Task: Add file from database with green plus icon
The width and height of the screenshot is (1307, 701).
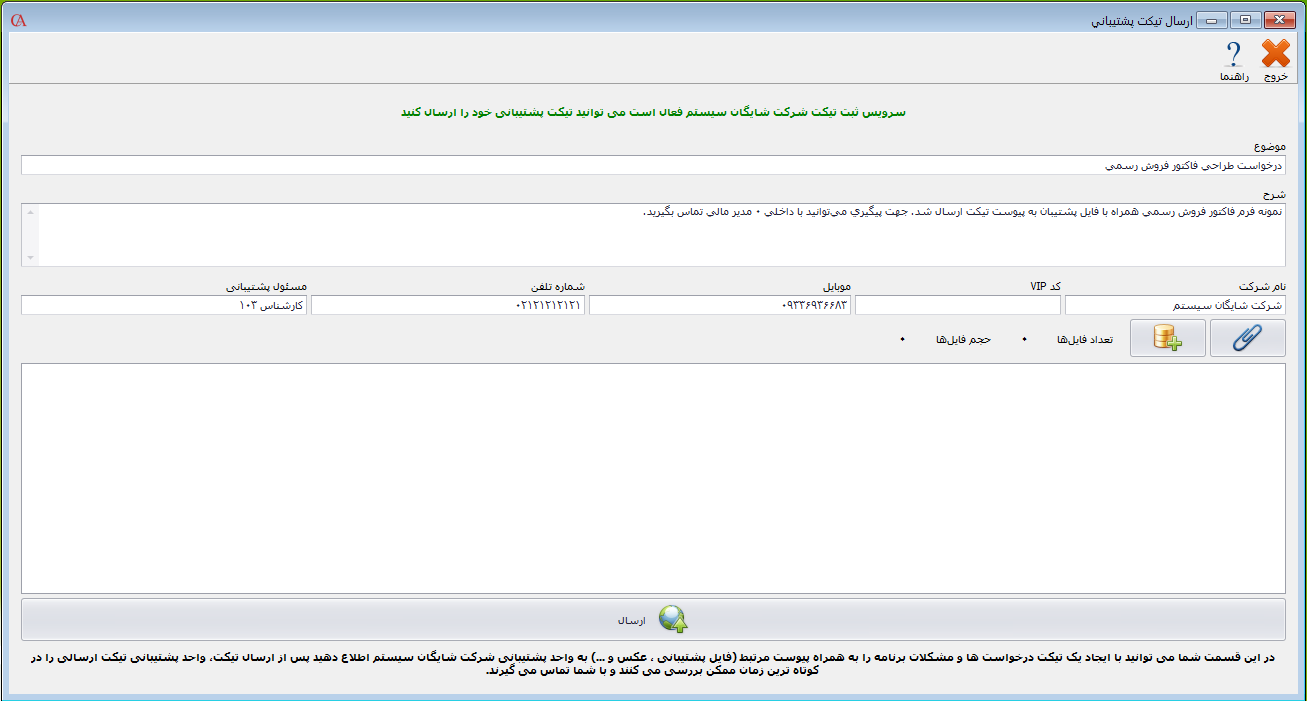Action: pos(1166,338)
